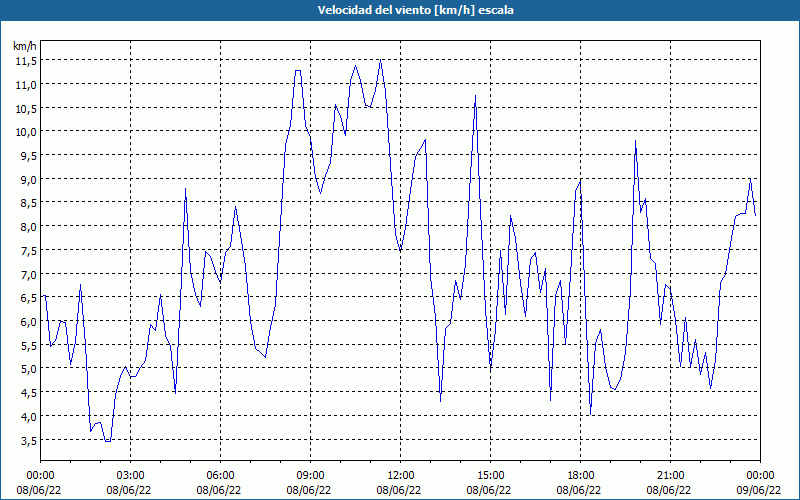Click the 'km/h' axis unit label
The image size is (800, 500).
pos(25,46)
